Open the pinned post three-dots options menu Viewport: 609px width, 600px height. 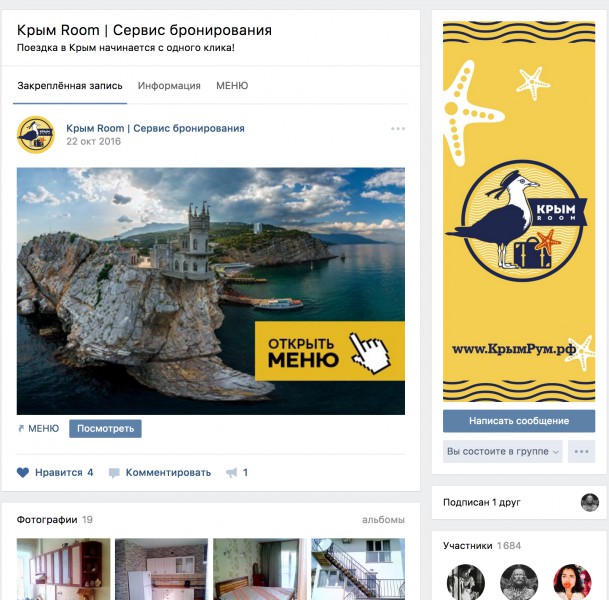[398, 129]
